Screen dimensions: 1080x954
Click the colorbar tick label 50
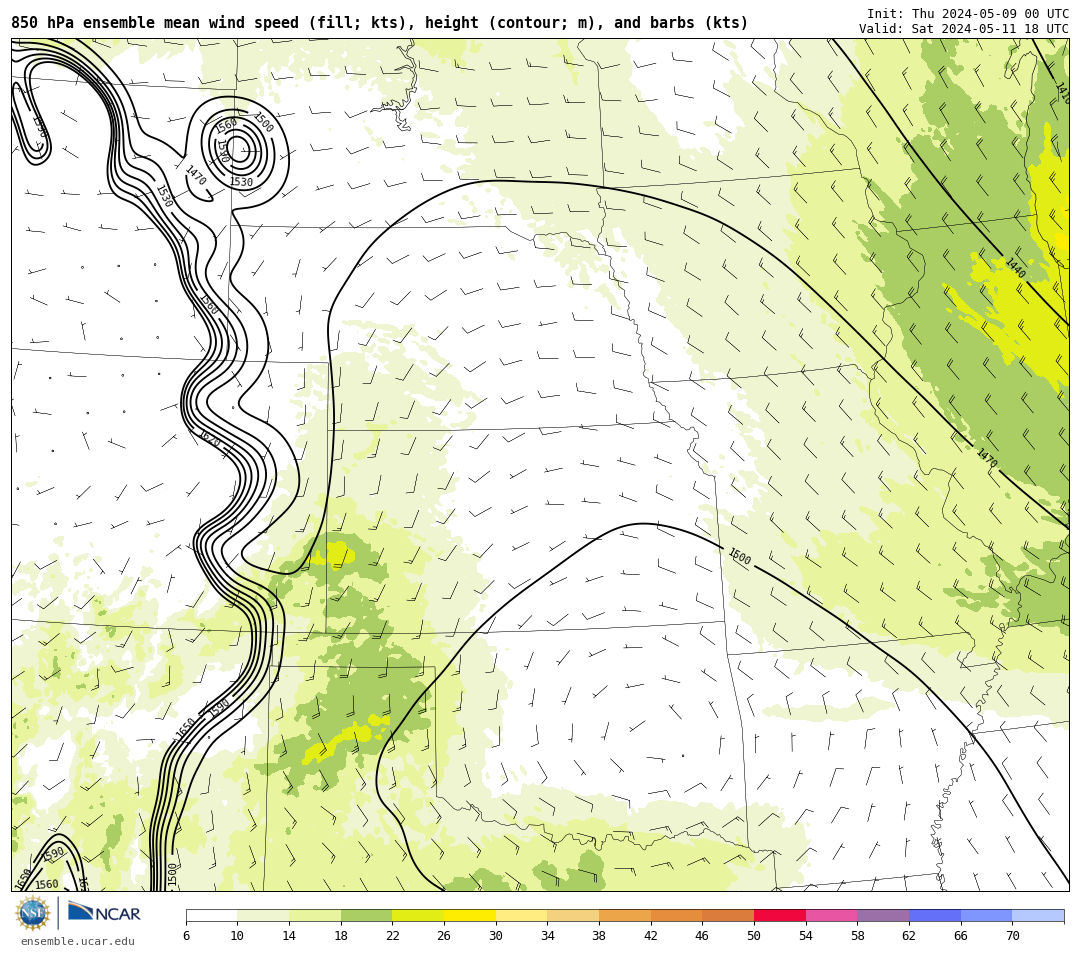coord(754,935)
